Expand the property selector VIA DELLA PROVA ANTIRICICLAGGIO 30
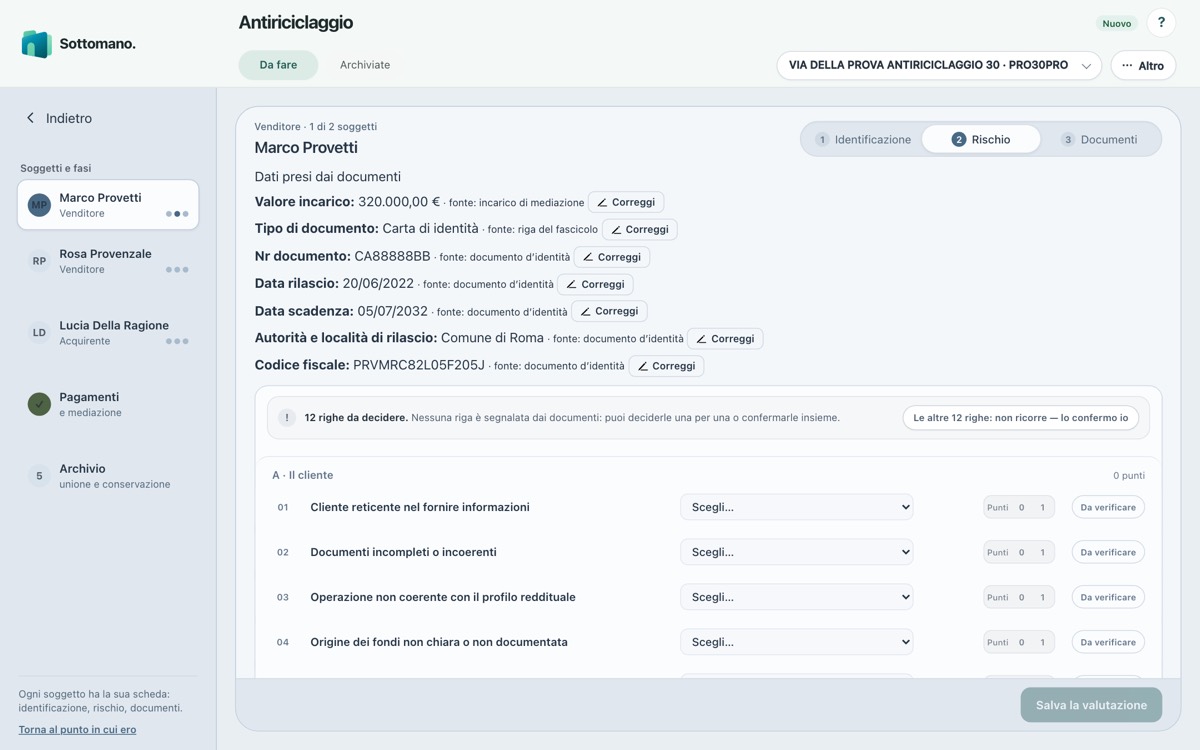Image resolution: width=1200 pixels, height=750 pixels. (939, 65)
